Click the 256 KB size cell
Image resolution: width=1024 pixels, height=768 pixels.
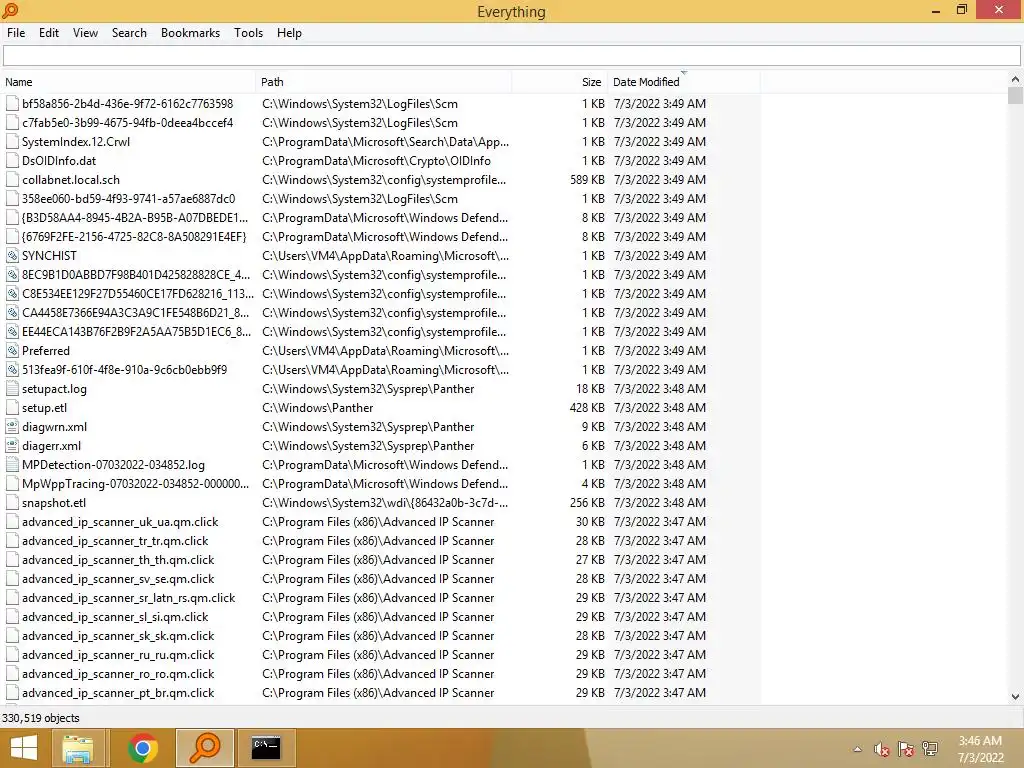(587, 503)
